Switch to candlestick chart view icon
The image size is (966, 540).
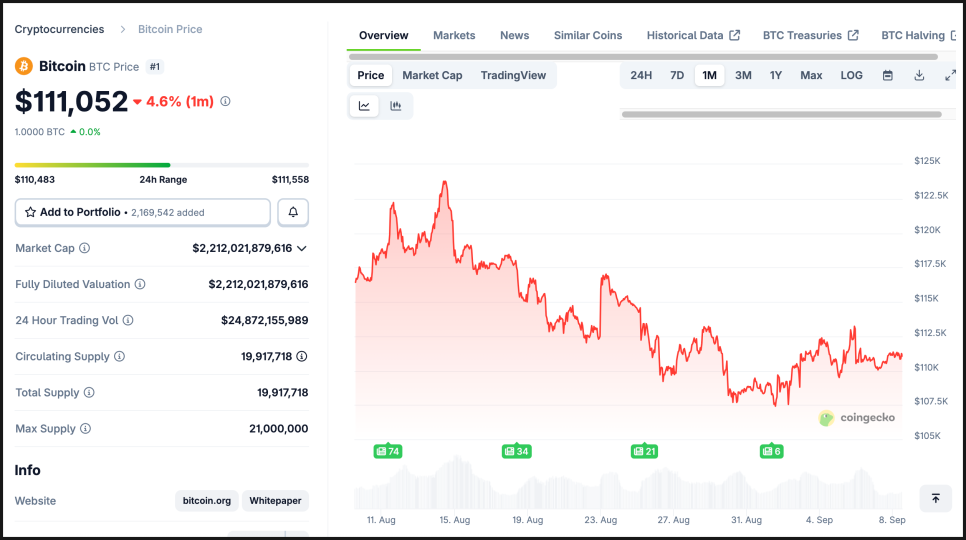pyautogui.click(x=396, y=106)
